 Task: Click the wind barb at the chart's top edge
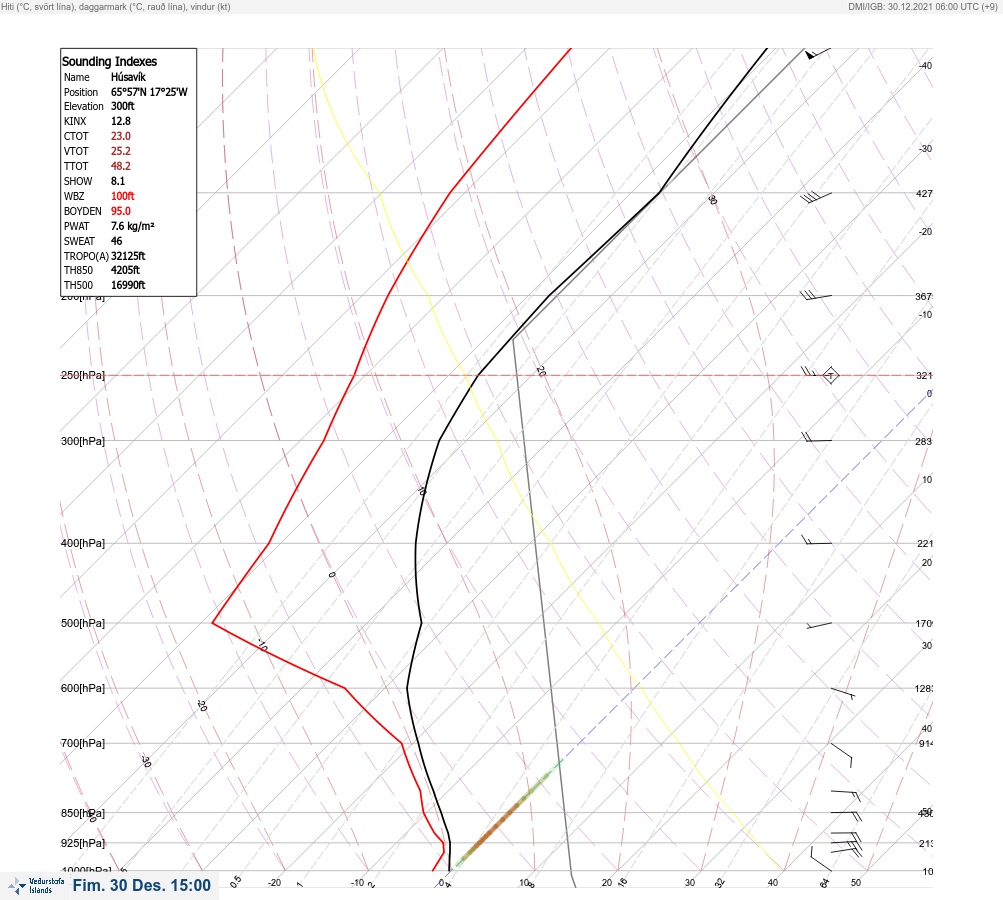[817, 53]
